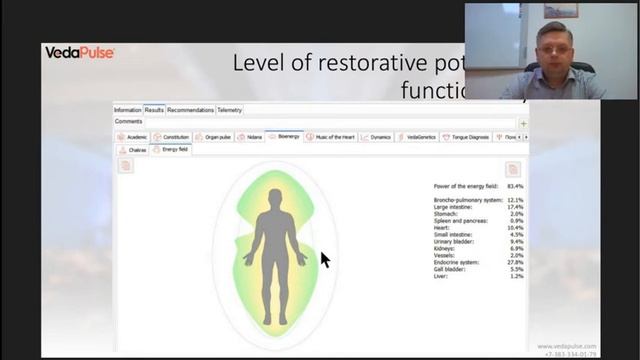Viewport: 640px width, 360px height.
Task: Copy the values list using right copy icon
Action: click(x=513, y=169)
